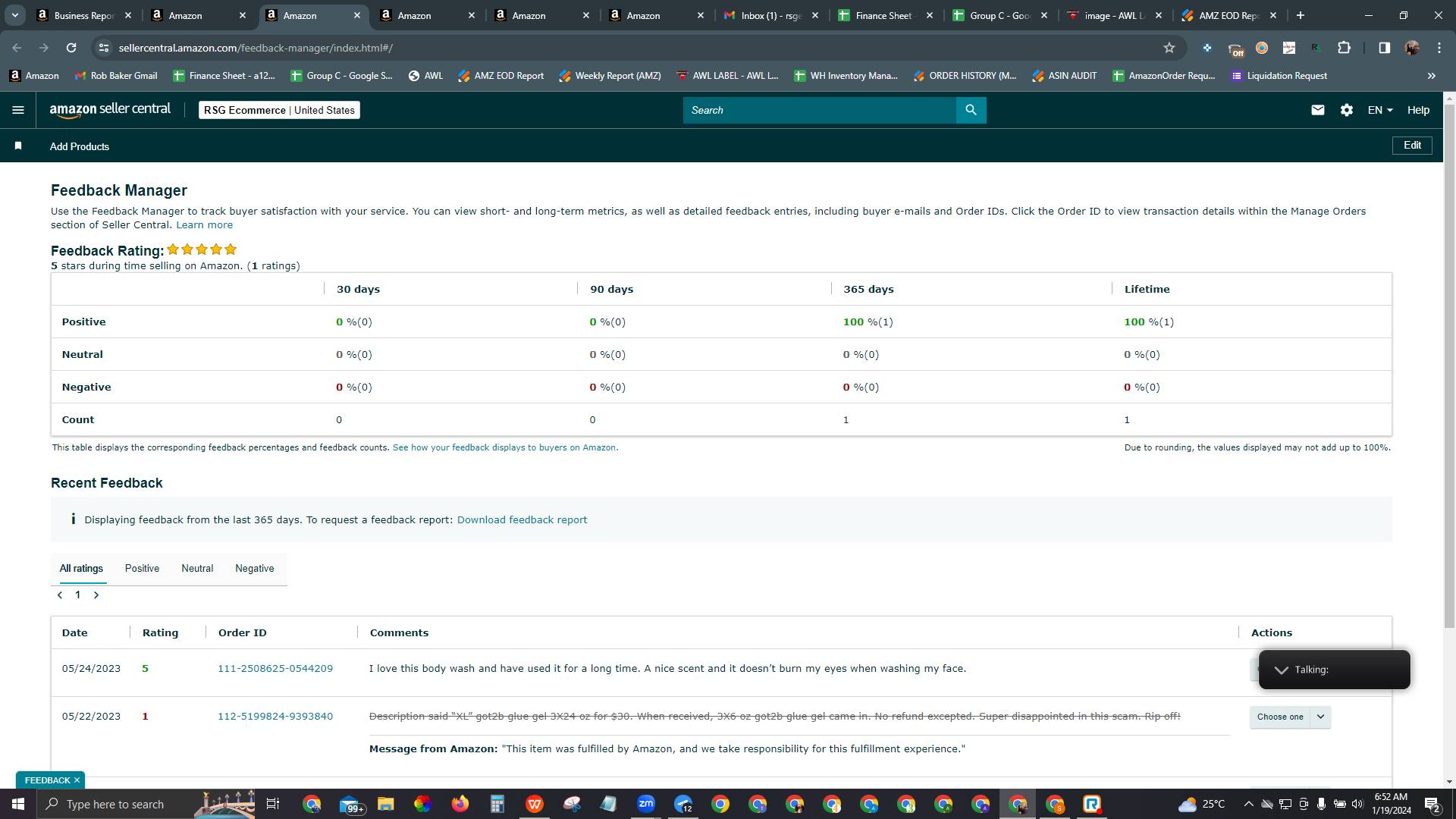Open the Chrome three-dot menu
Screen dimensions: 1456x819
coord(1439,48)
